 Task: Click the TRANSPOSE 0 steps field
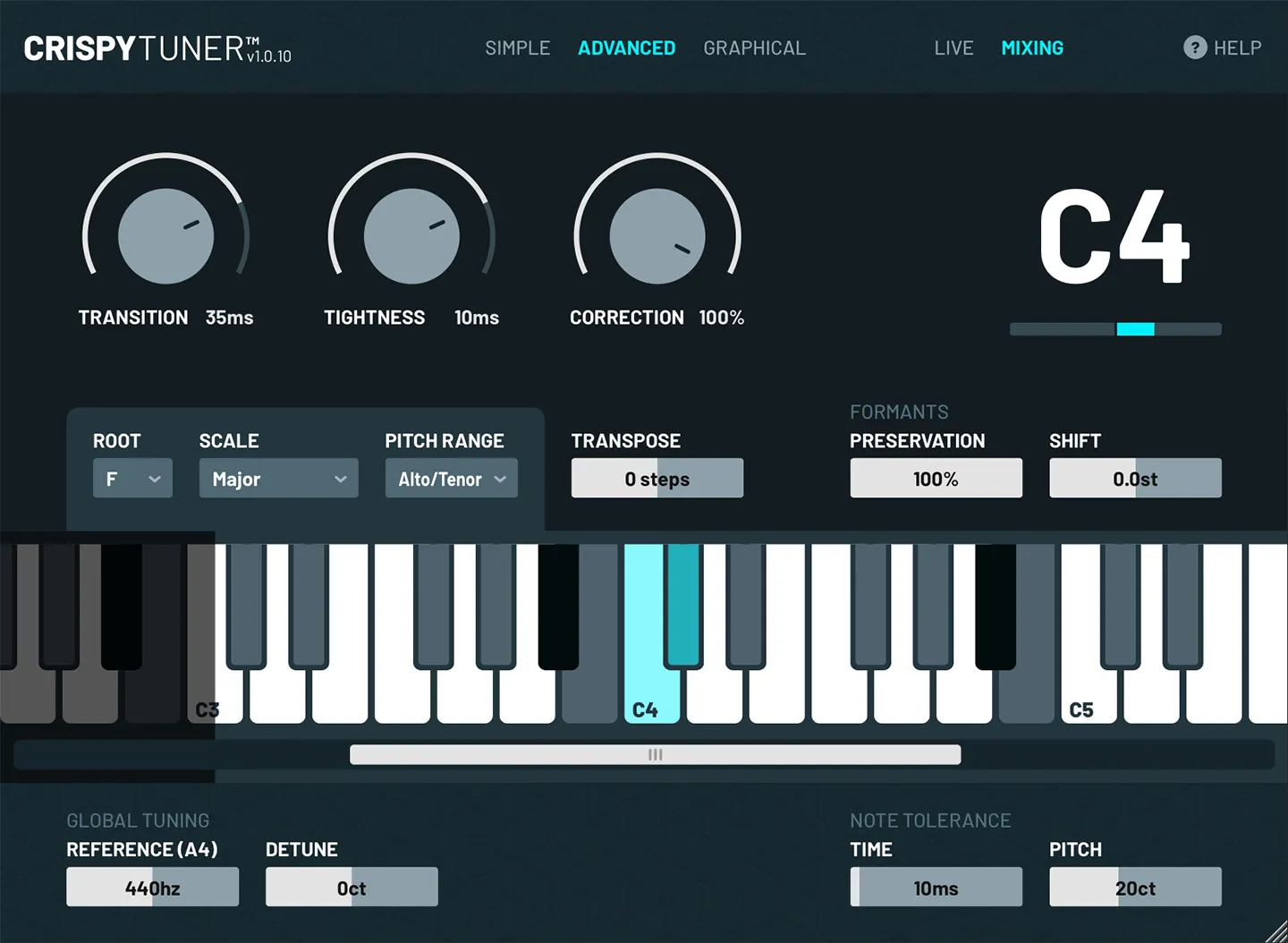pyautogui.click(x=657, y=479)
